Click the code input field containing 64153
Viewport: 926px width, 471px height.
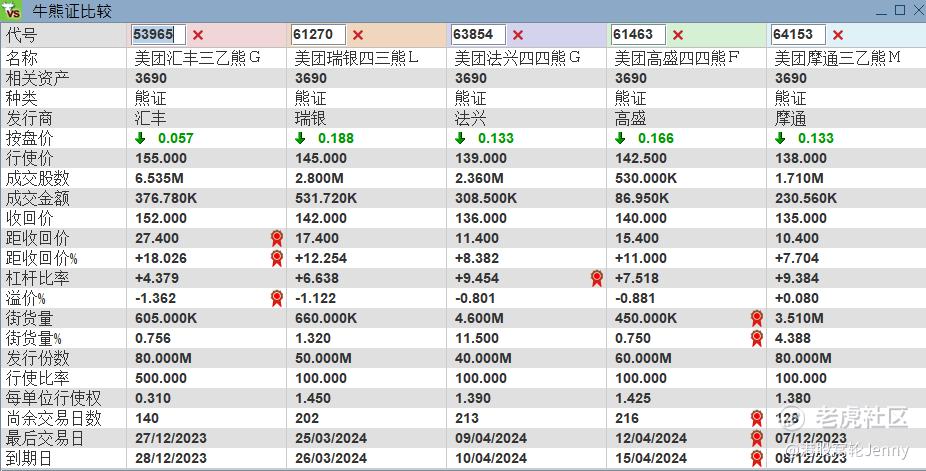[798, 35]
